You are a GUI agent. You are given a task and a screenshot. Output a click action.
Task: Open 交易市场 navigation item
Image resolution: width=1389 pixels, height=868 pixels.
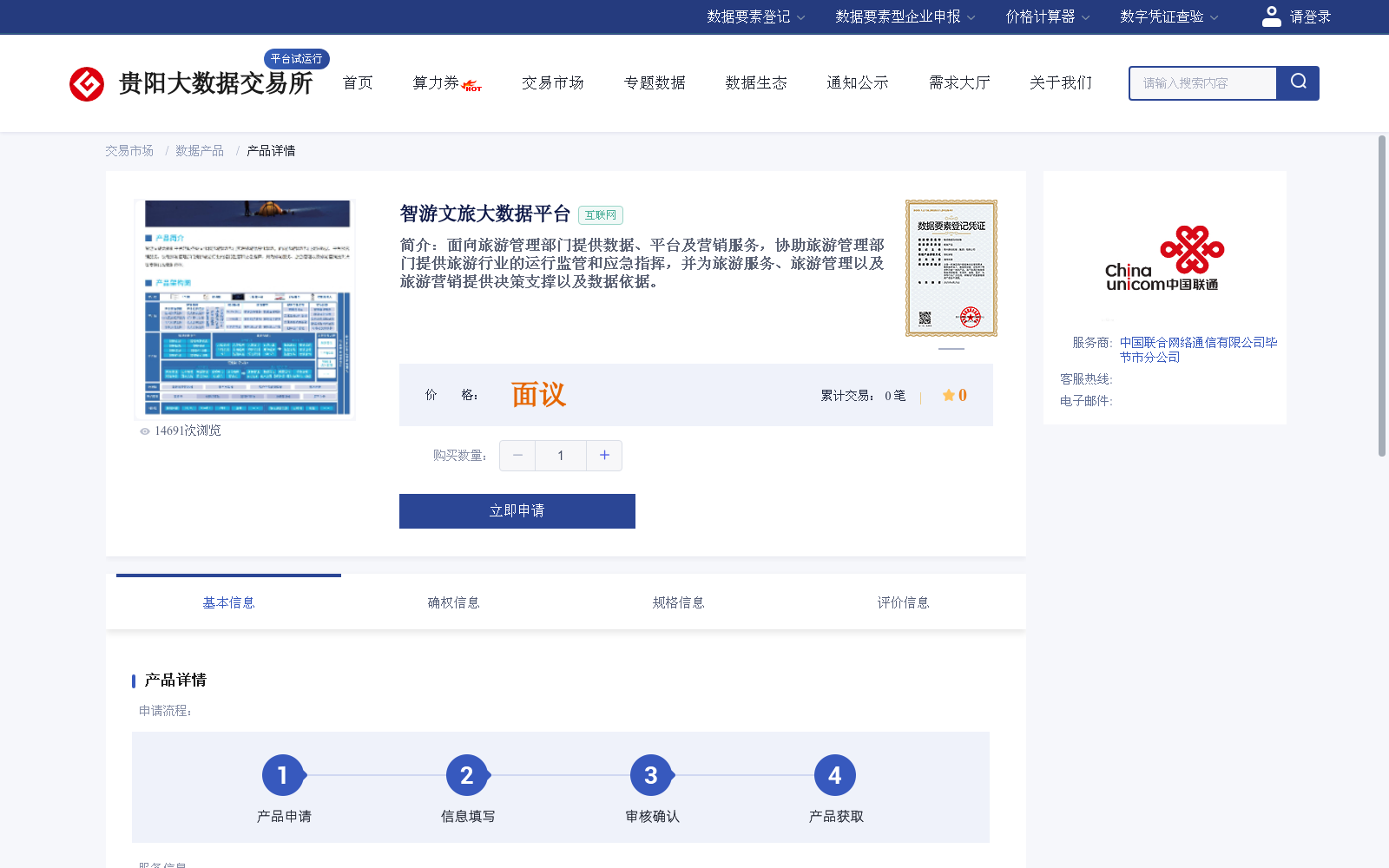point(553,82)
